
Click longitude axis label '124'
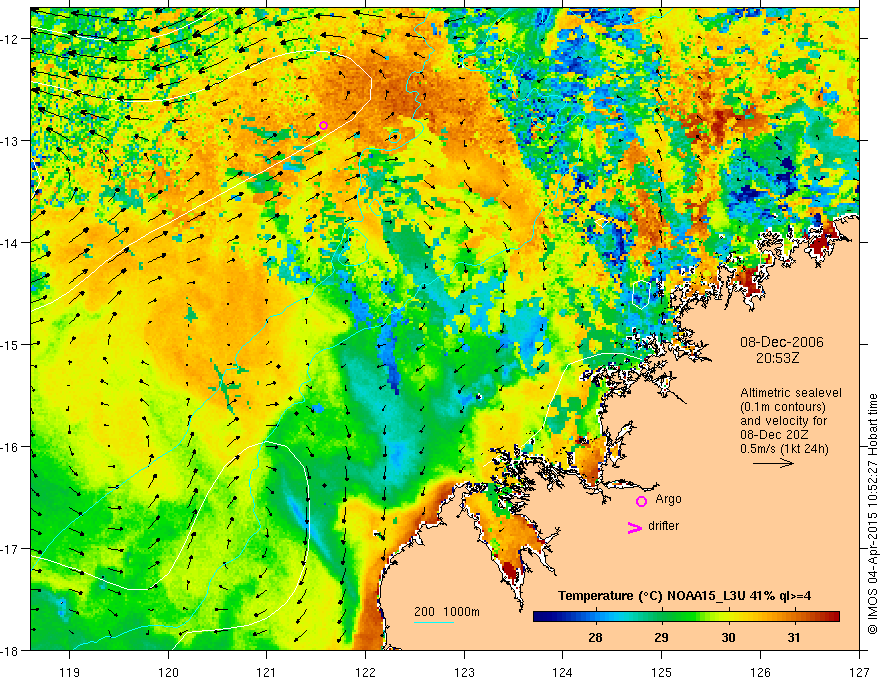[x=563, y=672]
